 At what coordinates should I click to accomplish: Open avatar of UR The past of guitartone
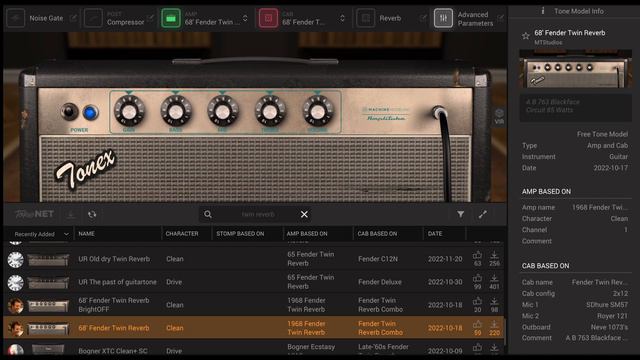coord(16,282)
